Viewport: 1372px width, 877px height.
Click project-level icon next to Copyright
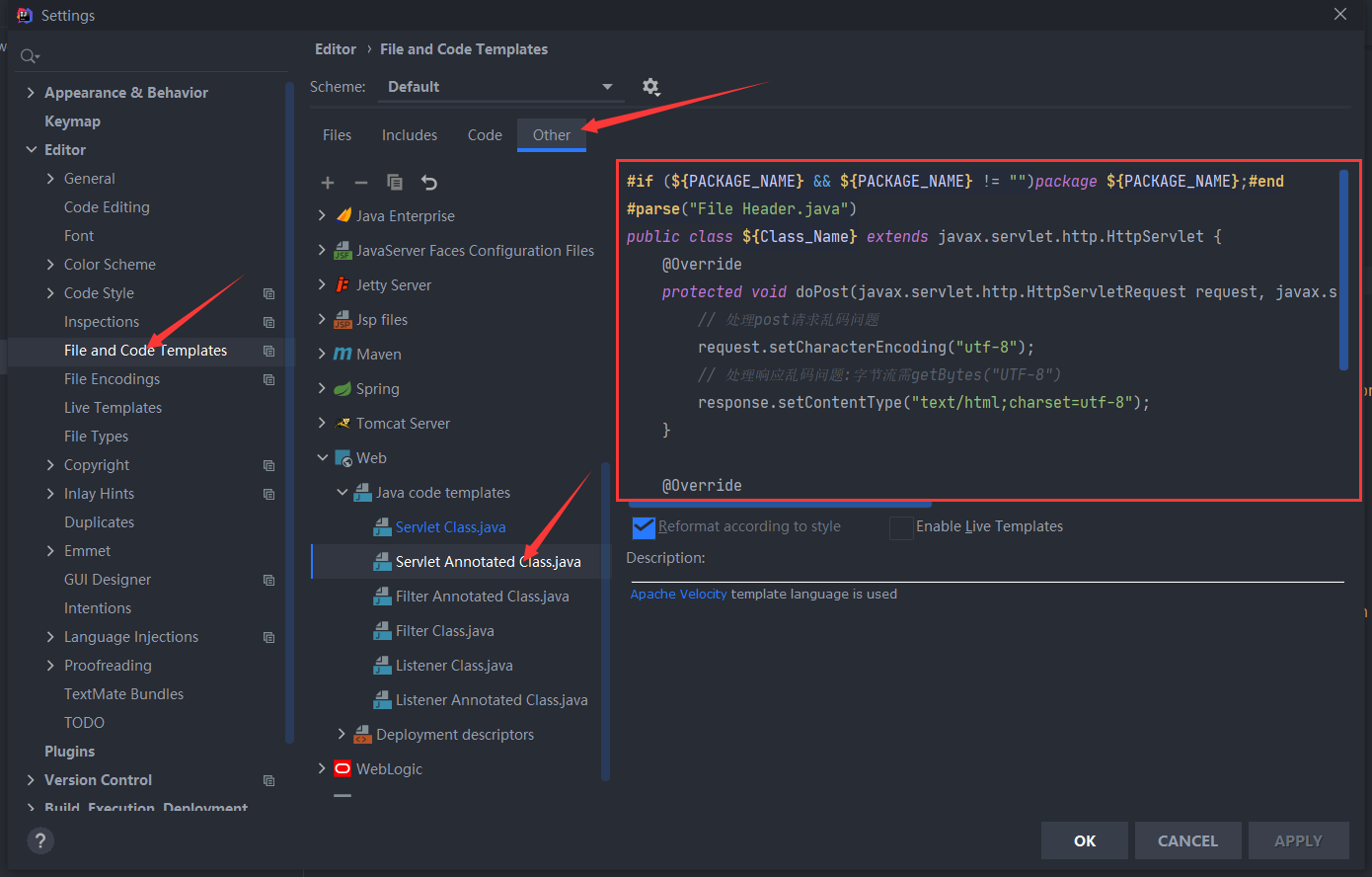pyautogui.click(x=268, y=465)
